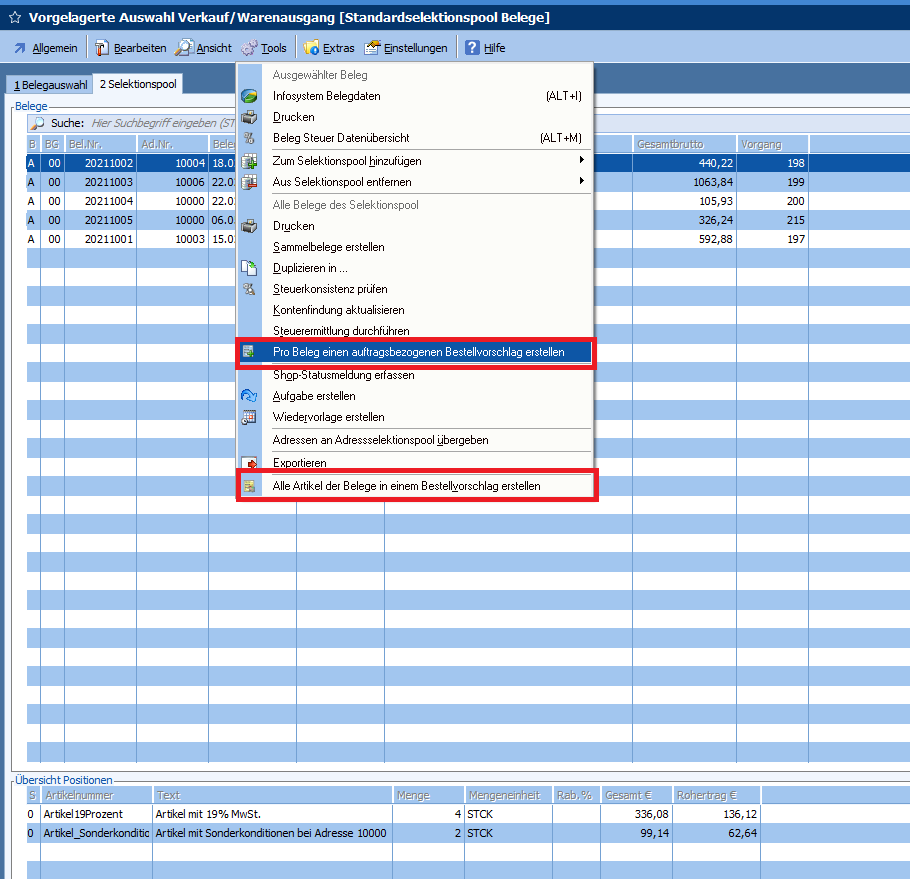Expand Zum Selektionspool hinzufügen submenu
The height and width of the screenshot is (879, 910).
click(x=581, y=160)
